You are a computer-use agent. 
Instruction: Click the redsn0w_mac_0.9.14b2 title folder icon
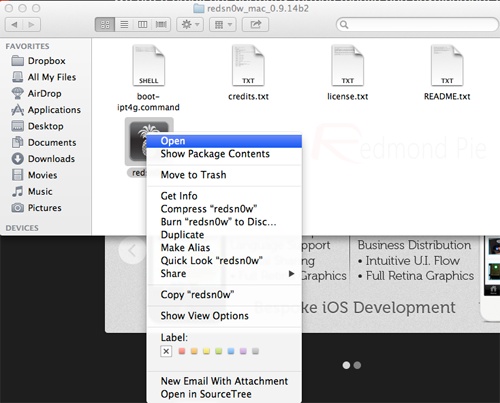click(199, 8)
